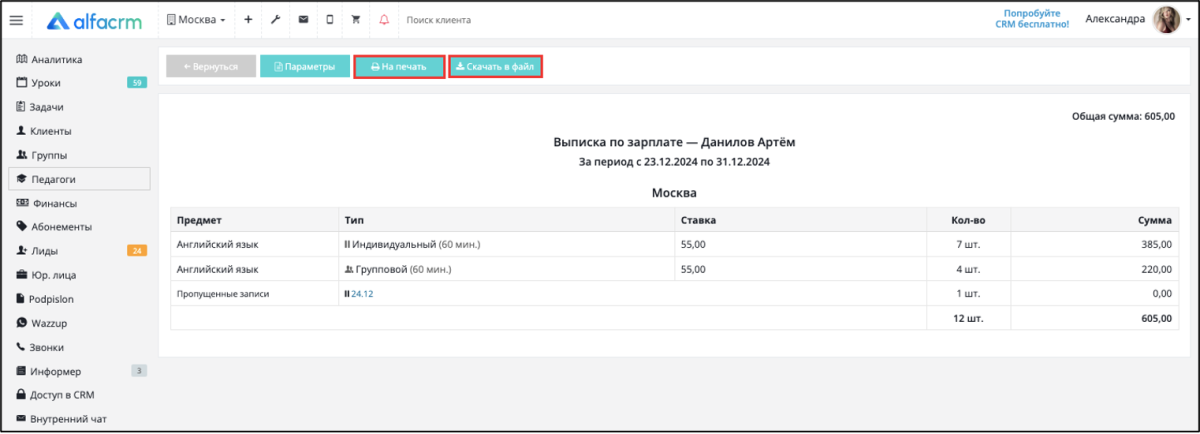1200x434 pixels.
Task: Open the red notifications bell
Action: (384, 20)
